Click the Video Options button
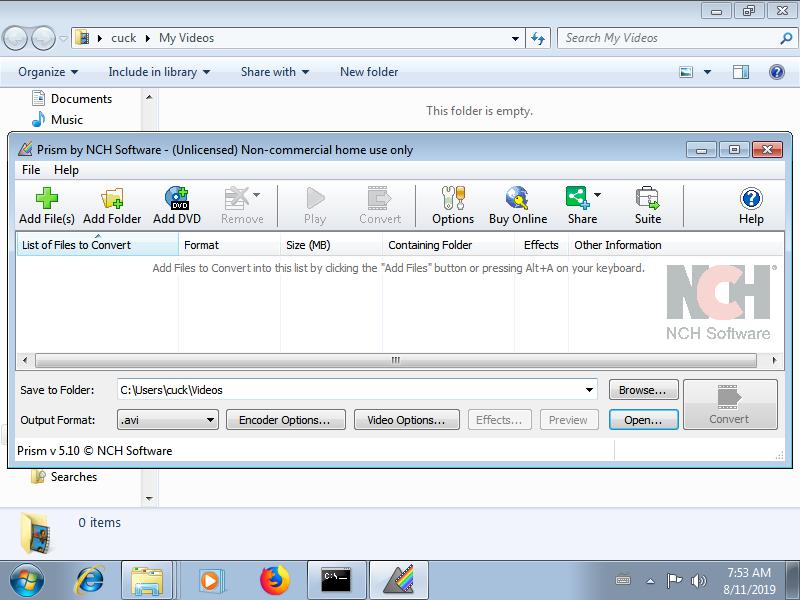The width and height of the screenshot is (800, 600). point(406,420)
